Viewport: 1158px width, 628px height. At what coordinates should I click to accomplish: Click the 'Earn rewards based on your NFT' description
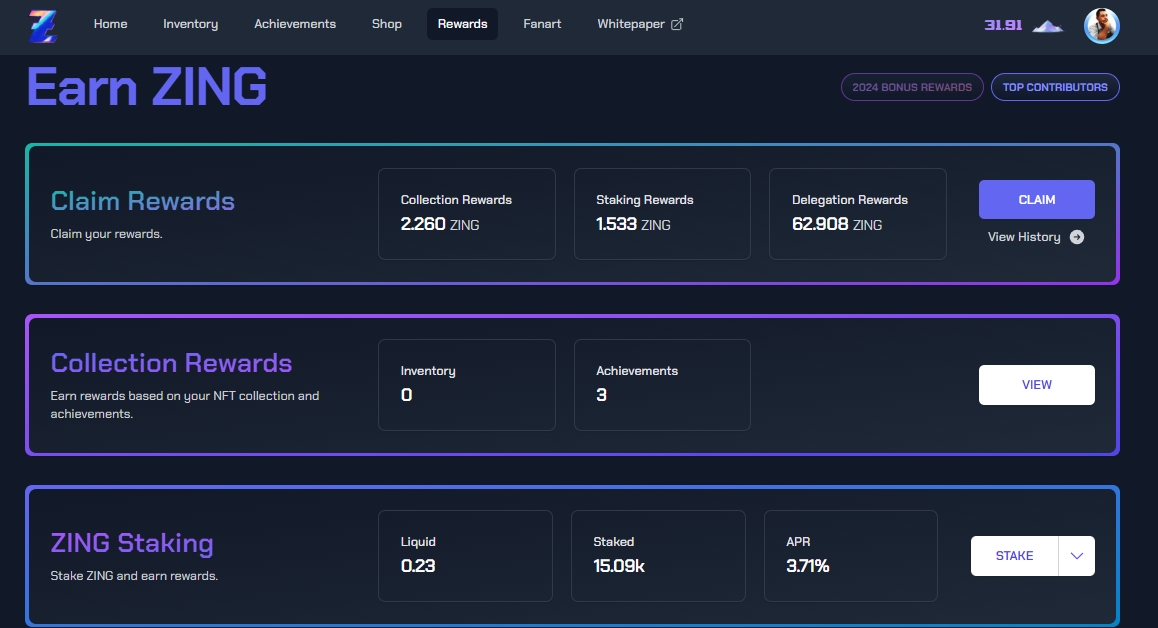point(185,405)
